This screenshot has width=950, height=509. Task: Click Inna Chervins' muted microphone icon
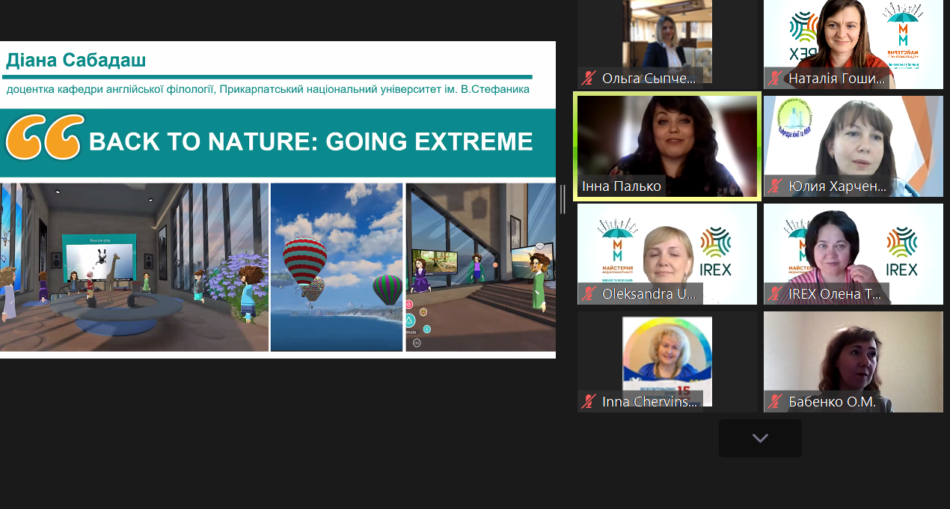click(590, 402)
